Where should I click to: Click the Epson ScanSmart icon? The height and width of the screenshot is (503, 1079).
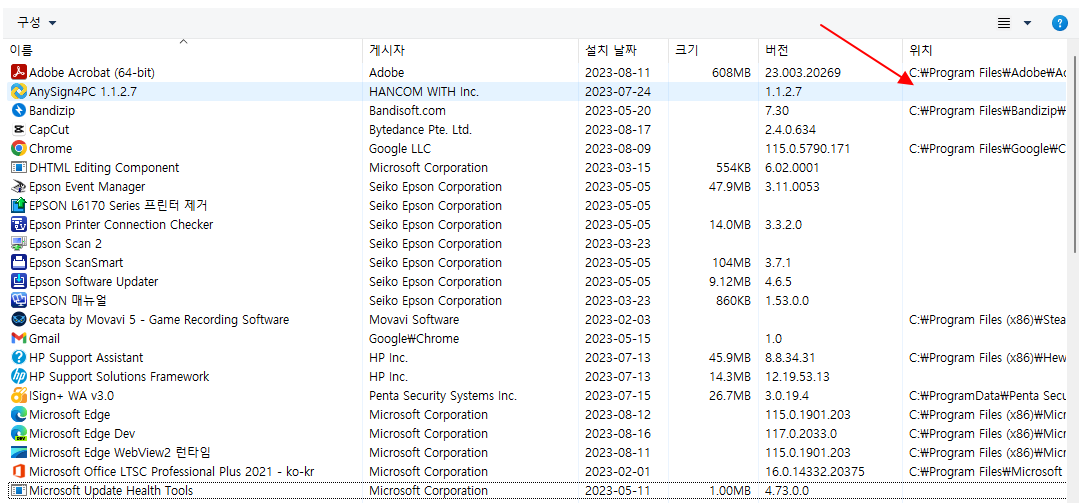tap(19, 262)
